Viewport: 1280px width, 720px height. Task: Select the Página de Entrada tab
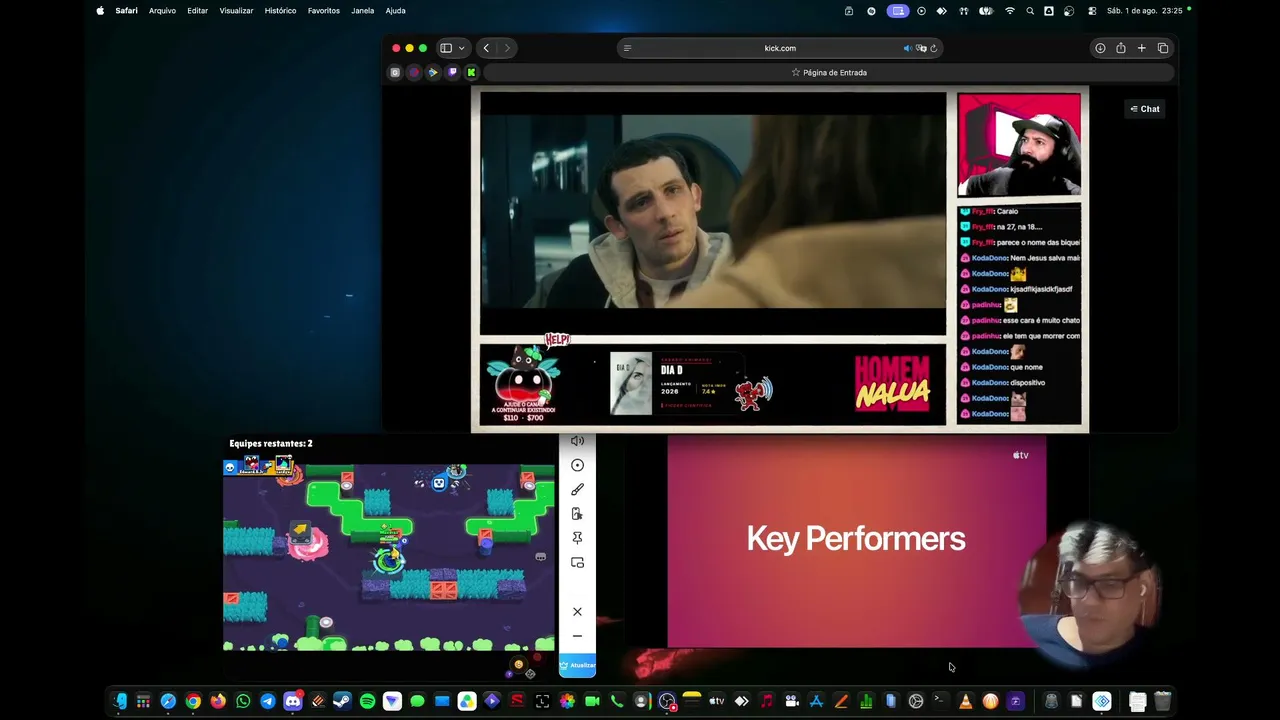coord(829,72)
